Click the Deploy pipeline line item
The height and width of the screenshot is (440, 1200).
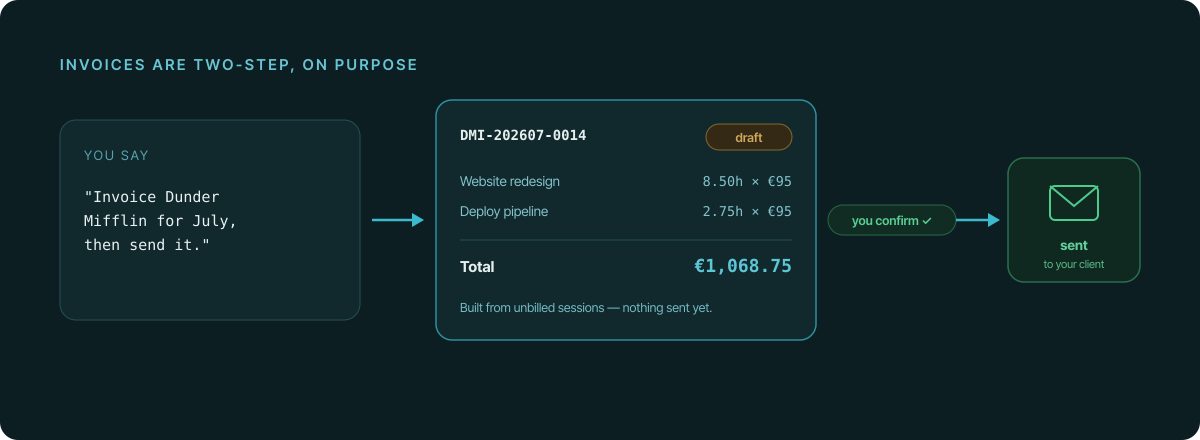tap(504, 212)
